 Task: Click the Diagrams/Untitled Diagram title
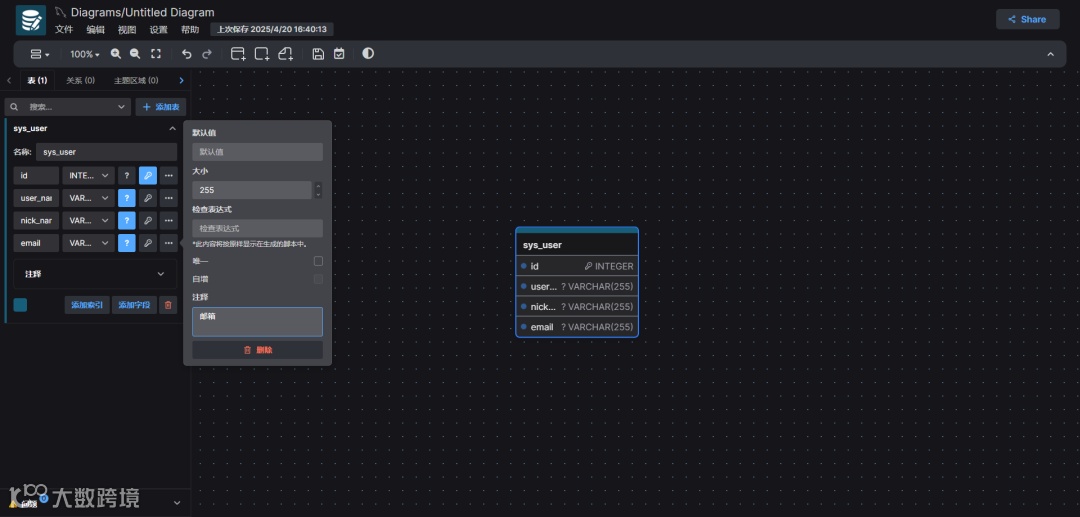click(143, 12)
